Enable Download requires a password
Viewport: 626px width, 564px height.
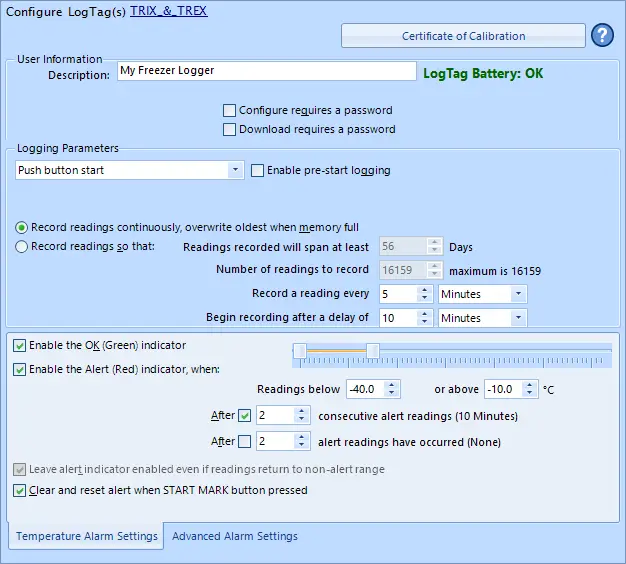coord(230,129)
